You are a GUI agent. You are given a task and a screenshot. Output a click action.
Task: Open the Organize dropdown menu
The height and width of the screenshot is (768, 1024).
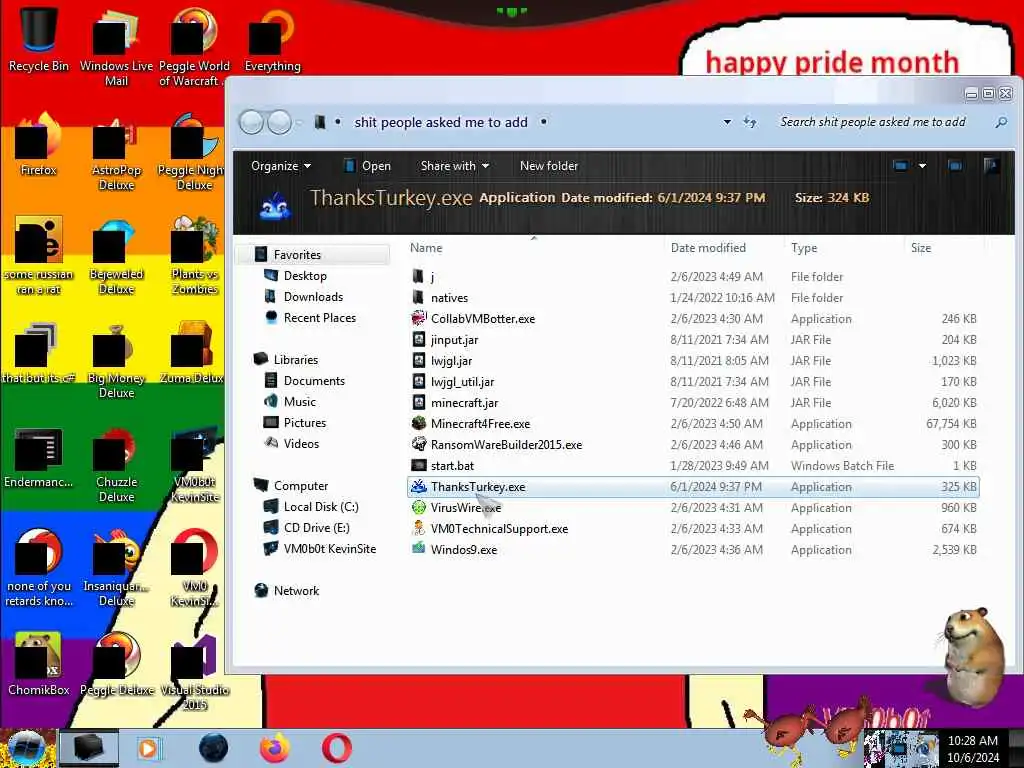click(x=281, y=166)
